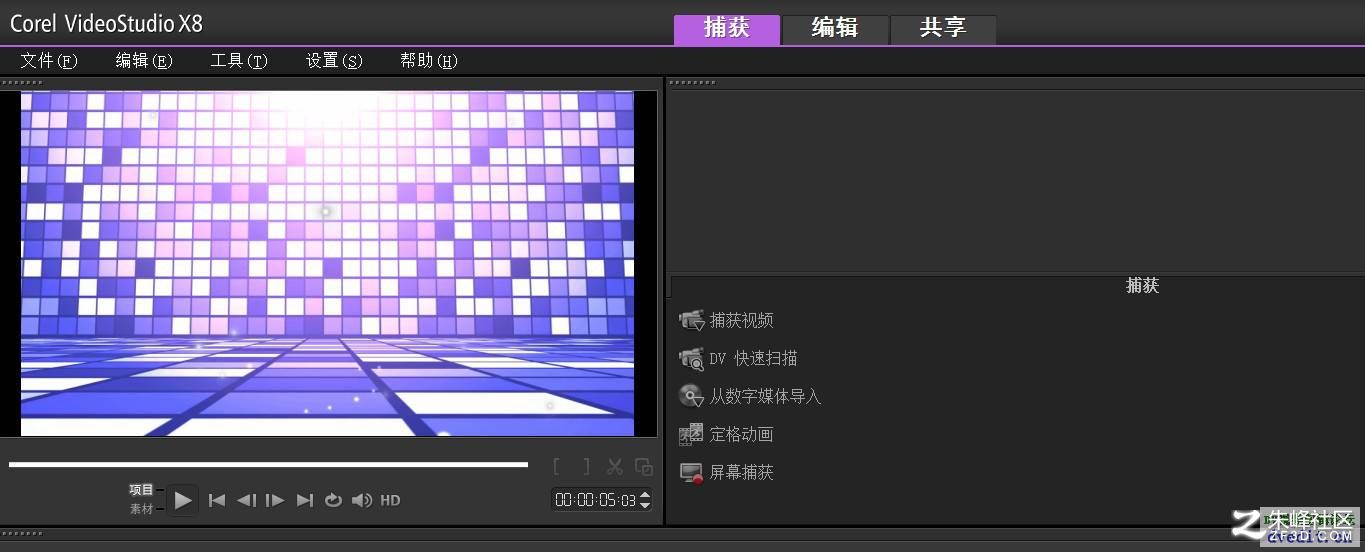The width and height of the screenshot is (1365, 552).
Task: Set the mark-out right bracket
Action: point(586,467)
